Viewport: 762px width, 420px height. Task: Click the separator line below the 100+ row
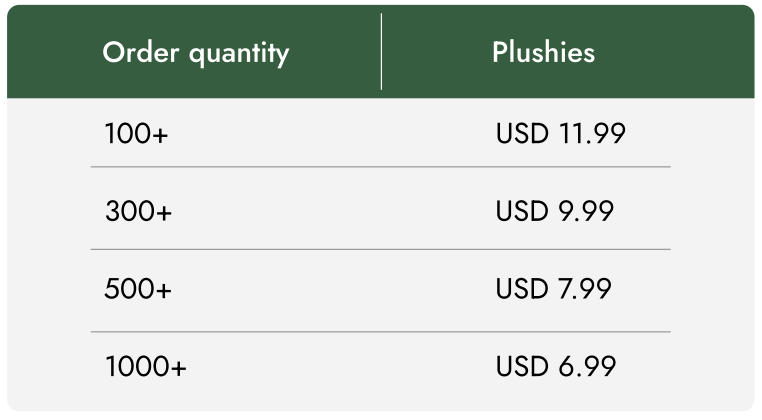click(x=380, y=167)
